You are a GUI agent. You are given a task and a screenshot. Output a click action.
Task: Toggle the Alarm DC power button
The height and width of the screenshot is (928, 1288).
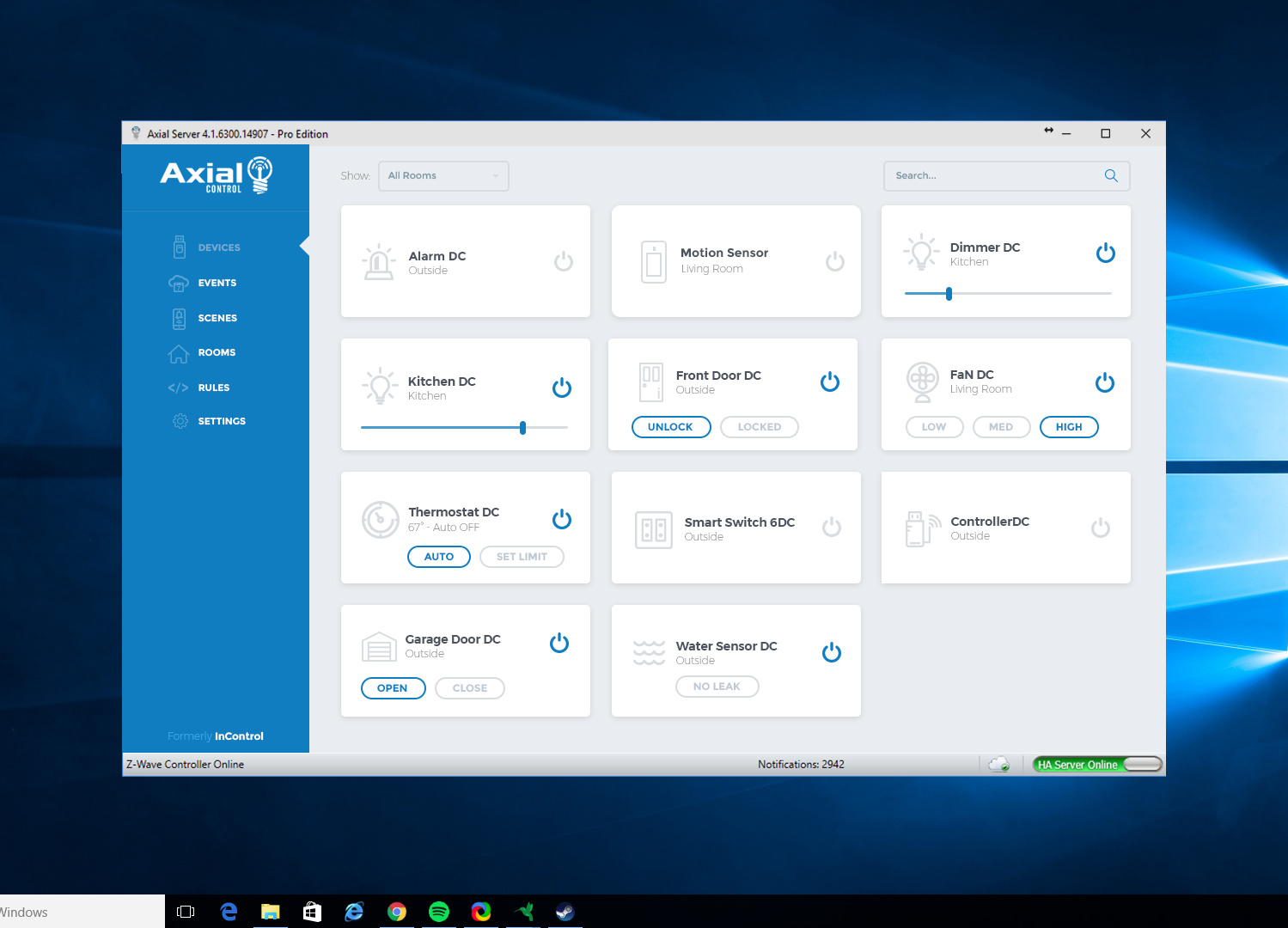(563, 261)
